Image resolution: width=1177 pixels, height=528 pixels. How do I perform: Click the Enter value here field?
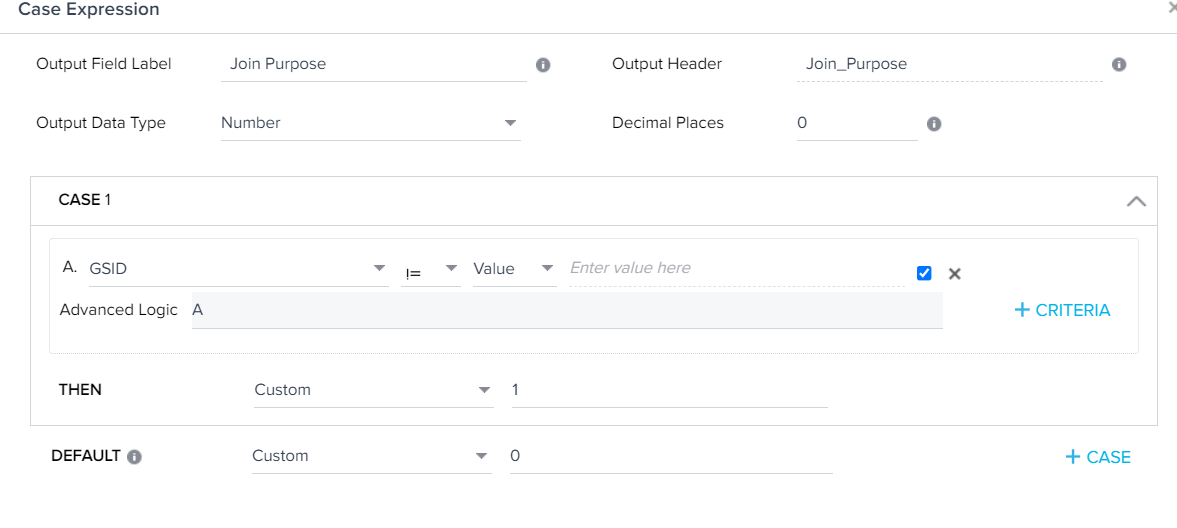[737, 269]
